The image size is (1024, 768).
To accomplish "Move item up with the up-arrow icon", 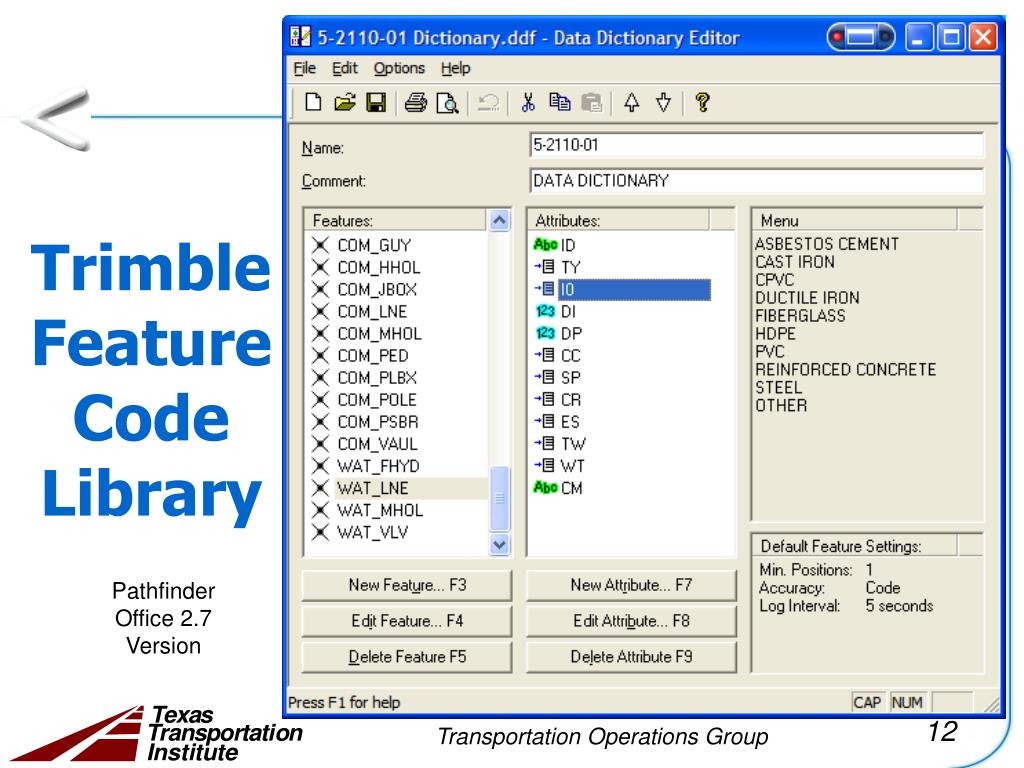I will [632, 103].
